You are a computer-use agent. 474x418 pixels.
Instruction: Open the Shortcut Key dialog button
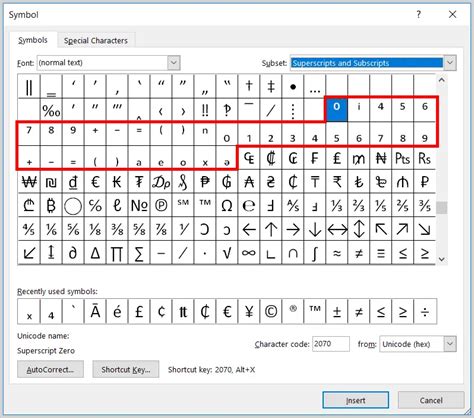pyautogui.click(x=126, y=369)
